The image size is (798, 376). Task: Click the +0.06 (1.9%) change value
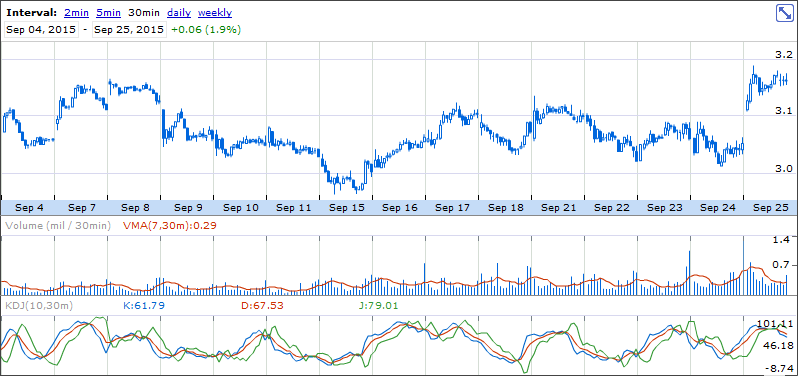(206, 30)
